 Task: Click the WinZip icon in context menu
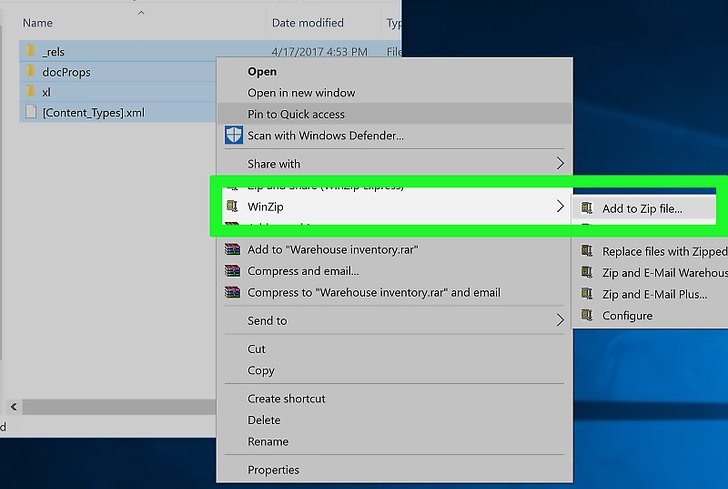tap(232, 206)
